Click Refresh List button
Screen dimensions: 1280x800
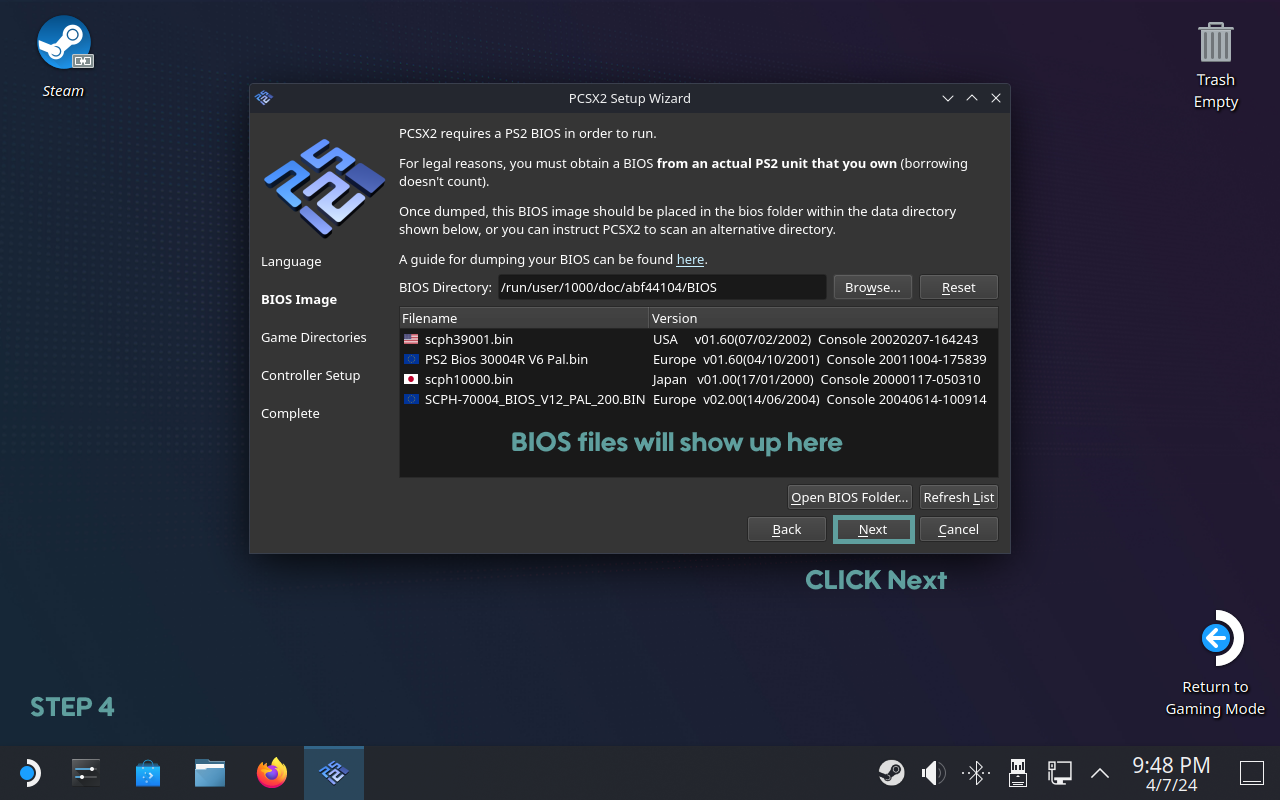tap(958, 497)
